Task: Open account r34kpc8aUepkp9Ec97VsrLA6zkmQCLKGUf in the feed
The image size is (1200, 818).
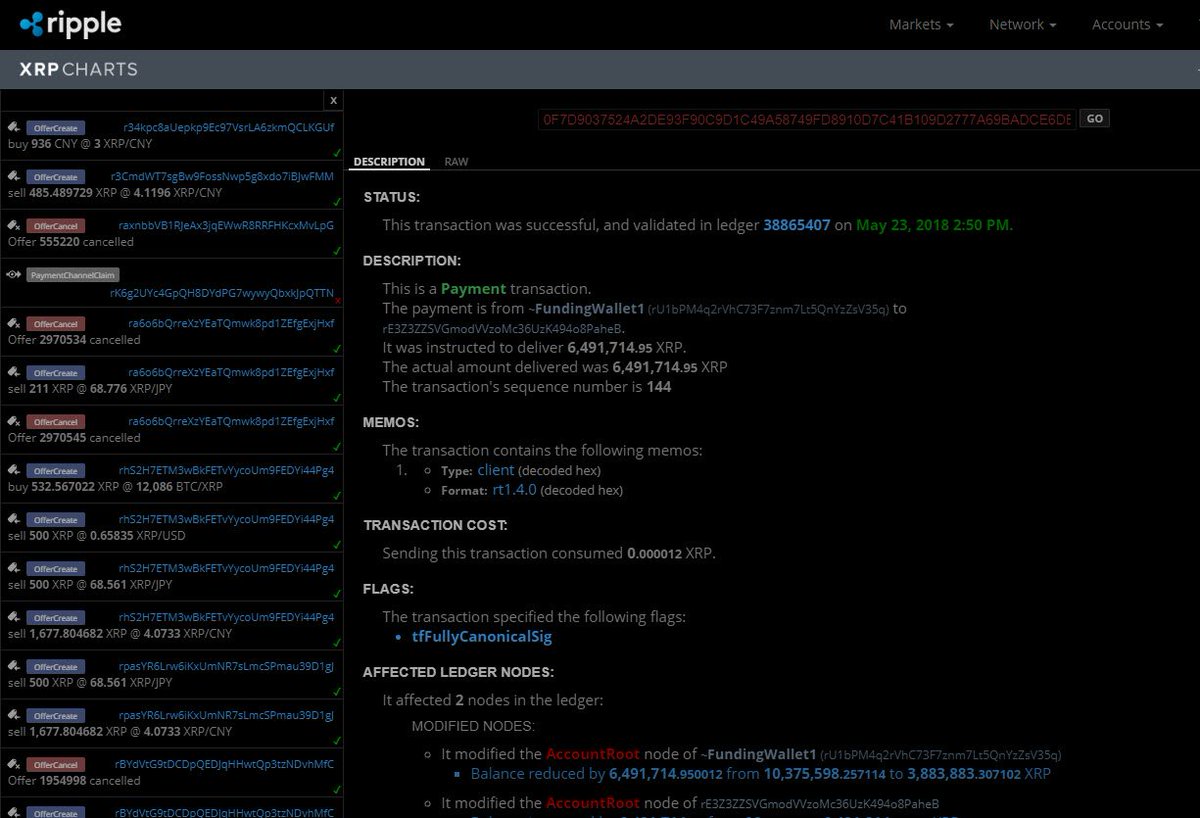Action: (229, 128)
